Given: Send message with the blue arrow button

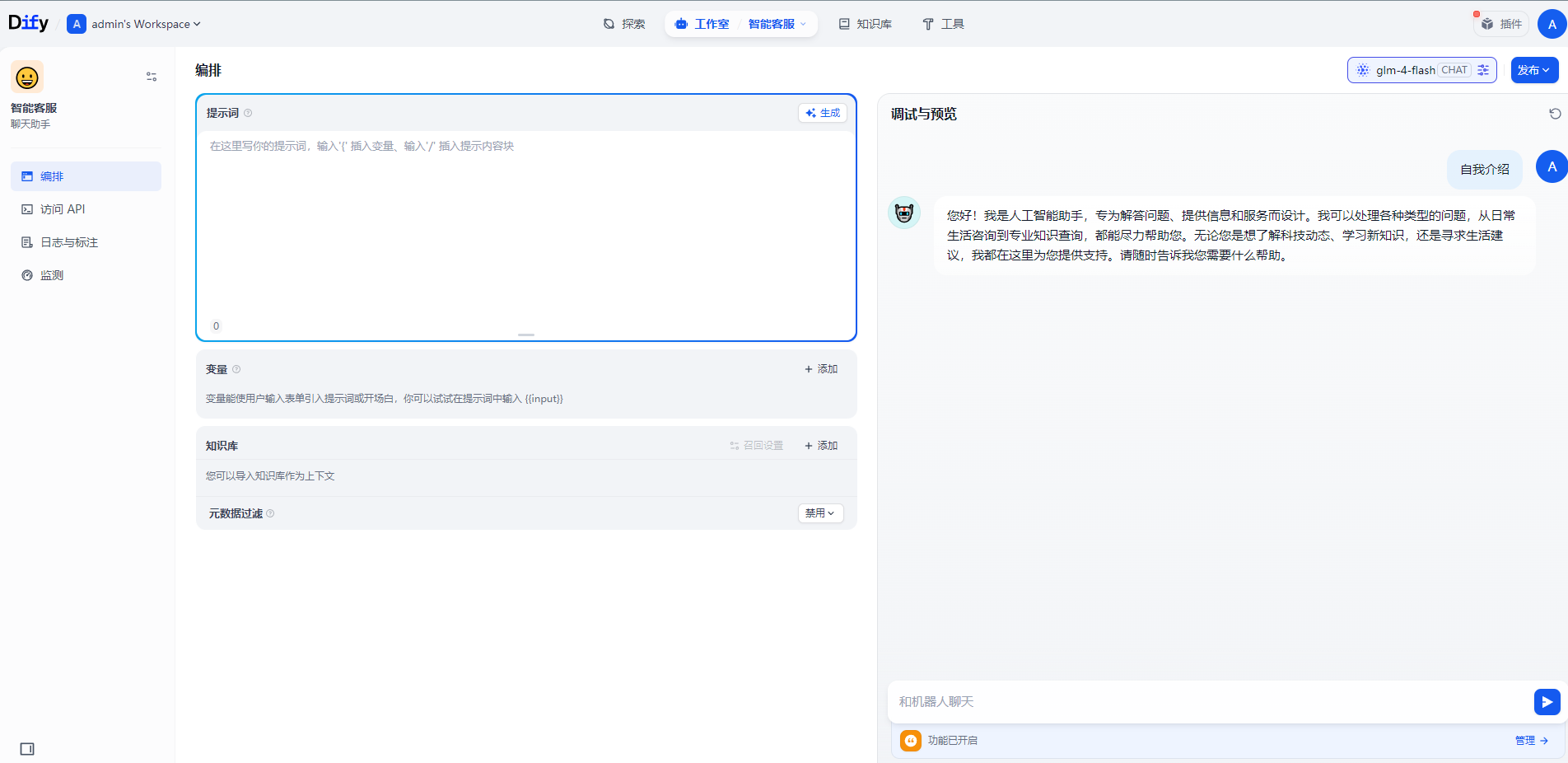Looking at the screenshot, I should 1547,702.
